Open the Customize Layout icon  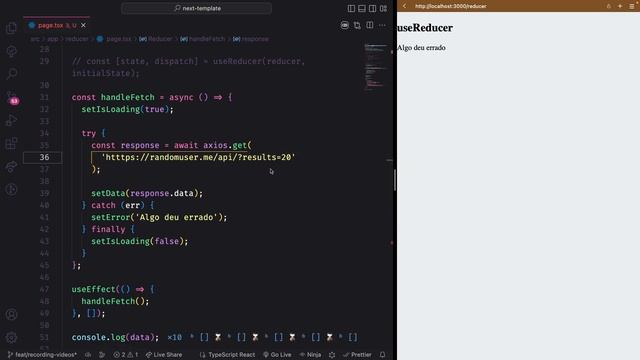383,8
